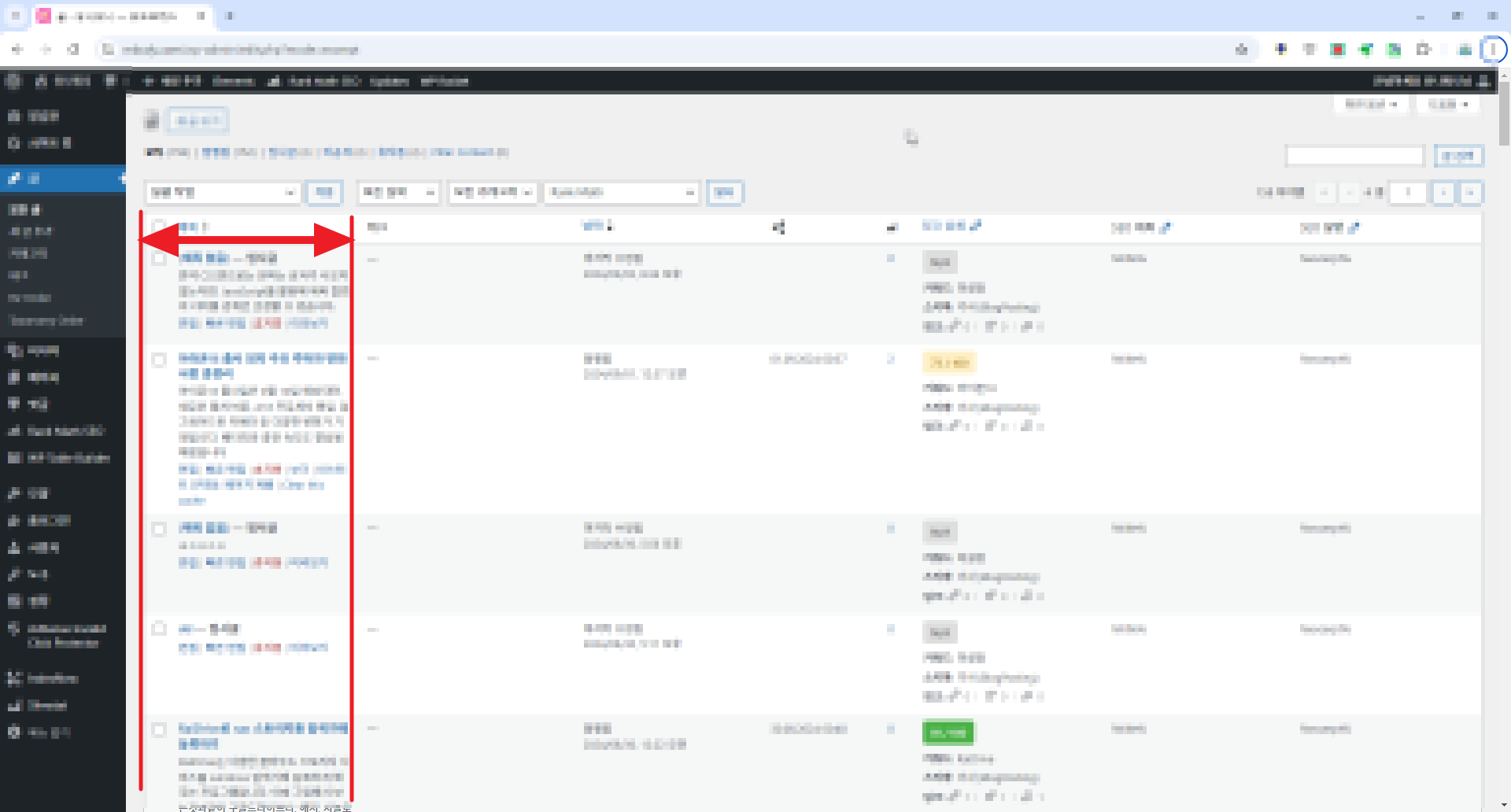Open the WPCode item in the admin bar
Image resolution: width=1511 pixels, height=812 pixels.
tap(444, 80)
